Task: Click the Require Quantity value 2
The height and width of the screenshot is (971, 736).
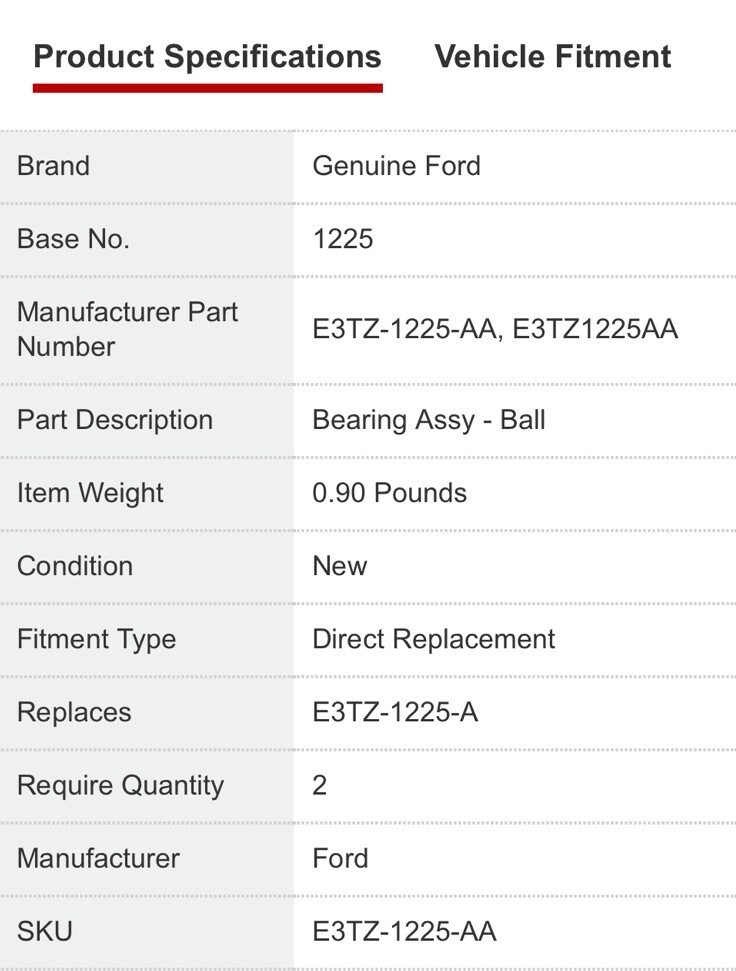Action: tap(320, 785)
